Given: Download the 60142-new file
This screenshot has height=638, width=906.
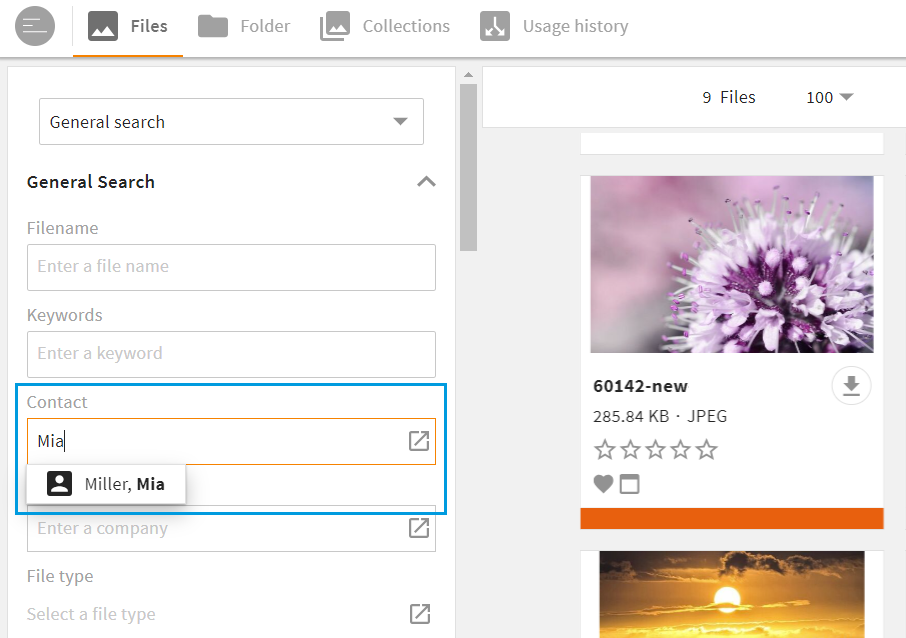Looking at the screenshot, I should (851, 388).
